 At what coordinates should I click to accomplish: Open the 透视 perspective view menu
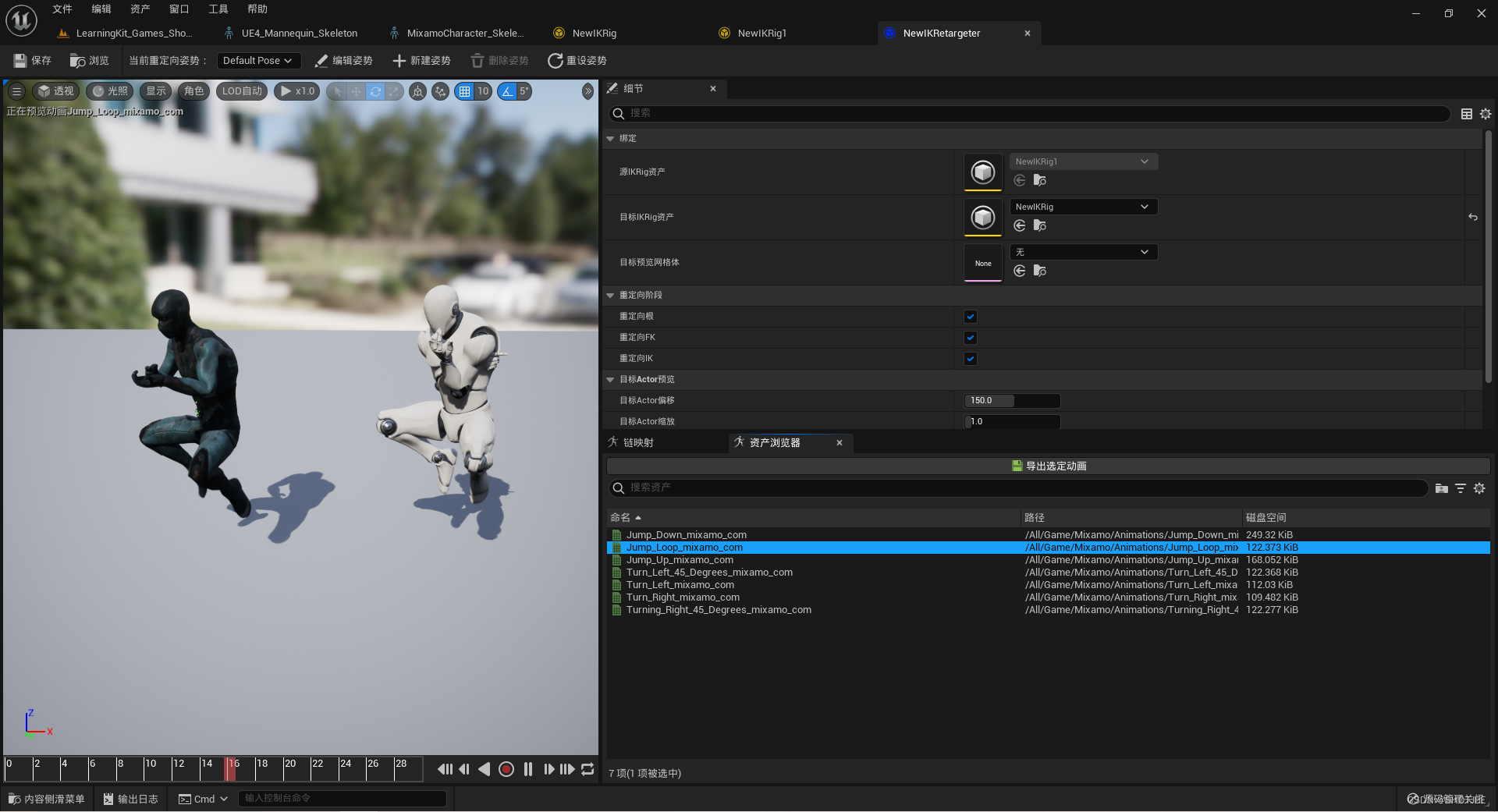(x=55, y=91)
